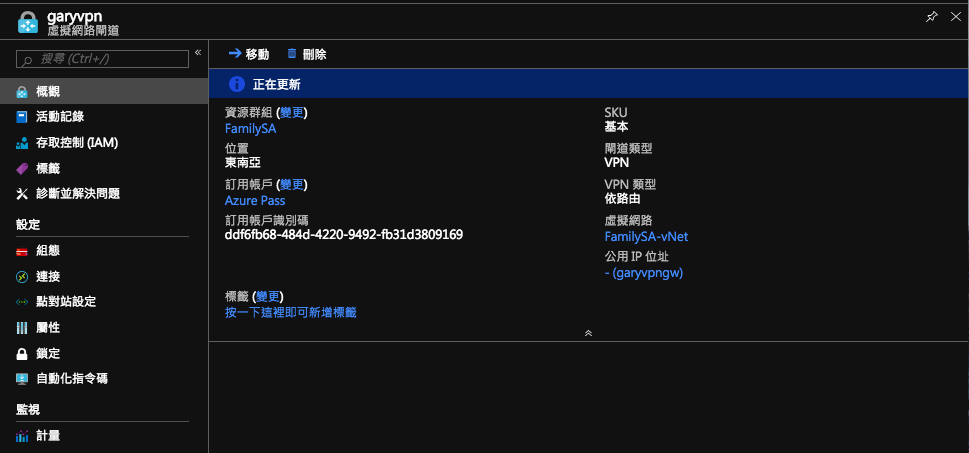Close the garyvpn blade
969x453 pixels.
click(x=955, y=17)
